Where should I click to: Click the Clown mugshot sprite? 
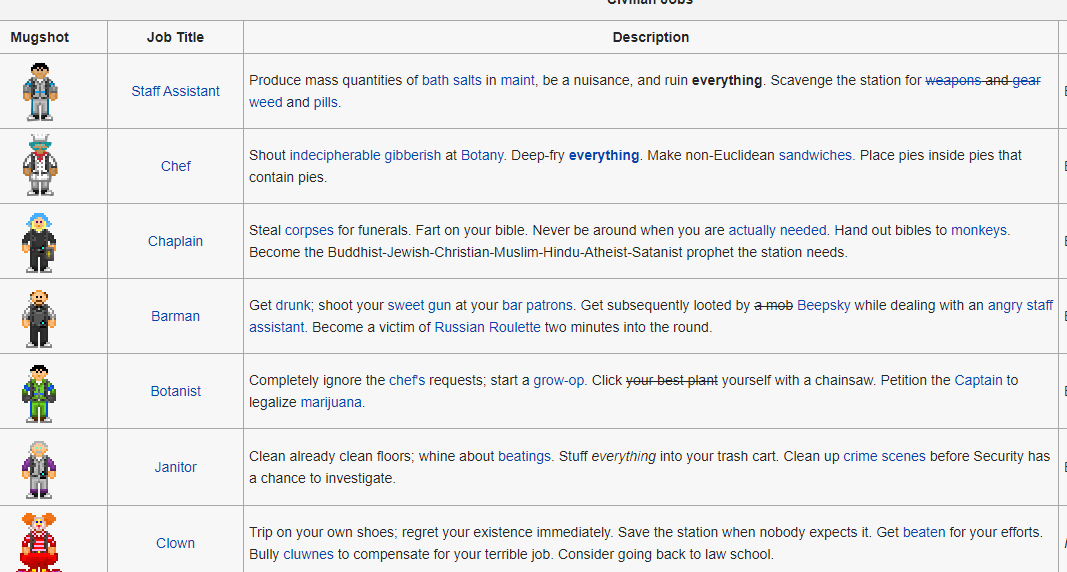point(39,542)
